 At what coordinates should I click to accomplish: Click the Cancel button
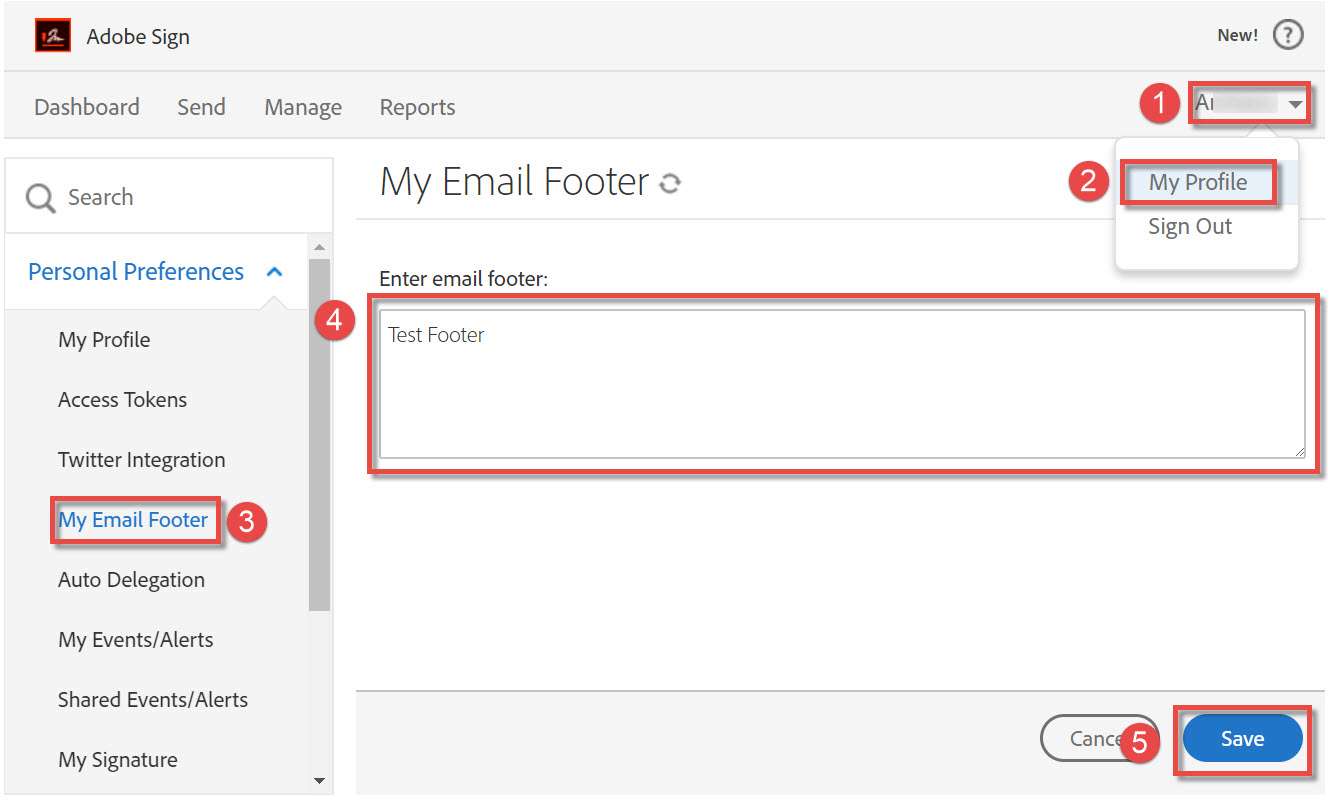pyautogui.click(x=1090, y=739)
